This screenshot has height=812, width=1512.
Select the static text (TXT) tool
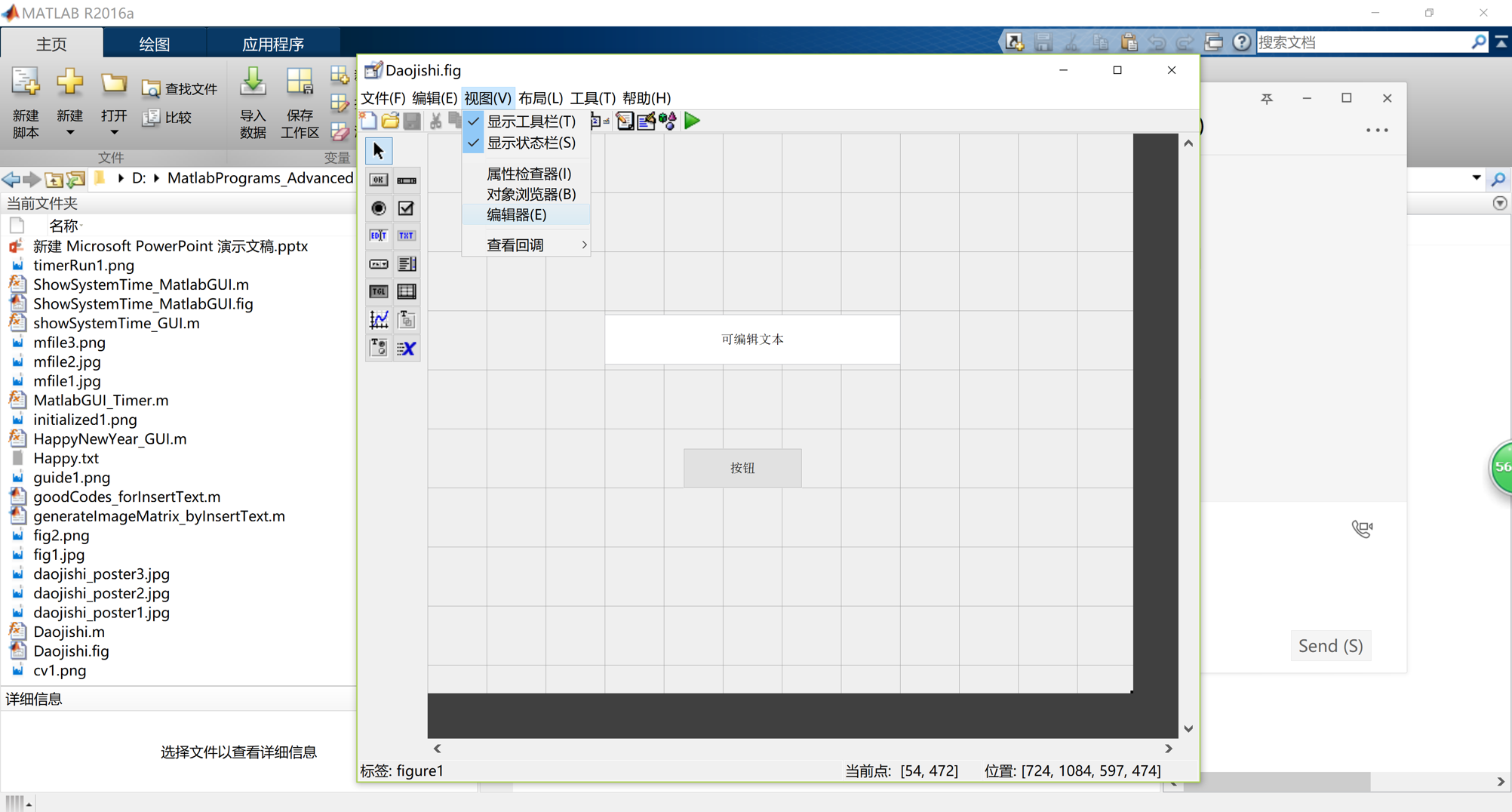[407, 235]
